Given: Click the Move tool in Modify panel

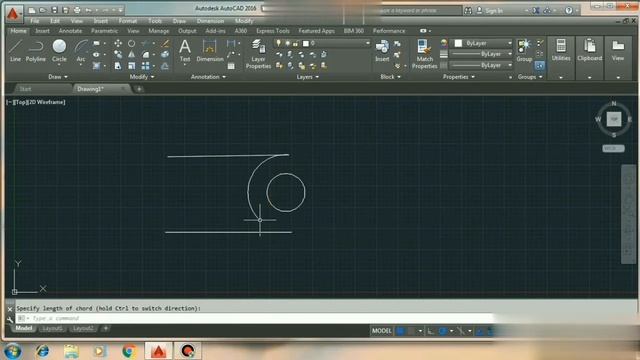Looking at the screenshot, I should pyautogui.click(x=118, y=43).
